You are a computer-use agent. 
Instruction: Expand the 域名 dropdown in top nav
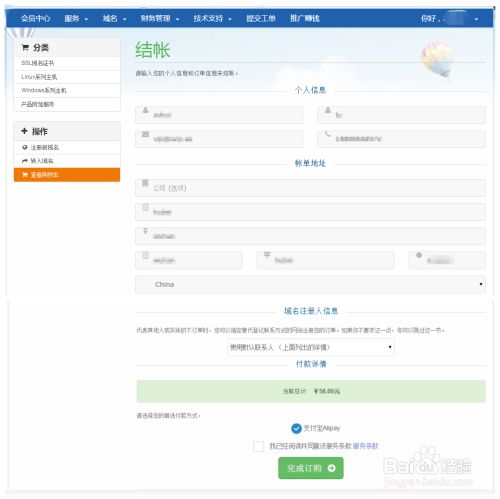(x=114, y=18)
